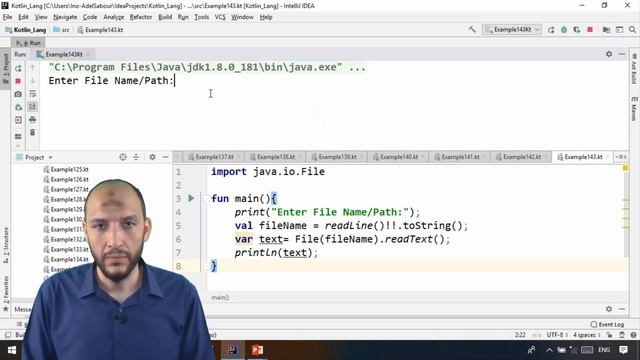Click src folder in the breadcrumb bar
The image size is (640, 360).
click(x=62, y=30)
